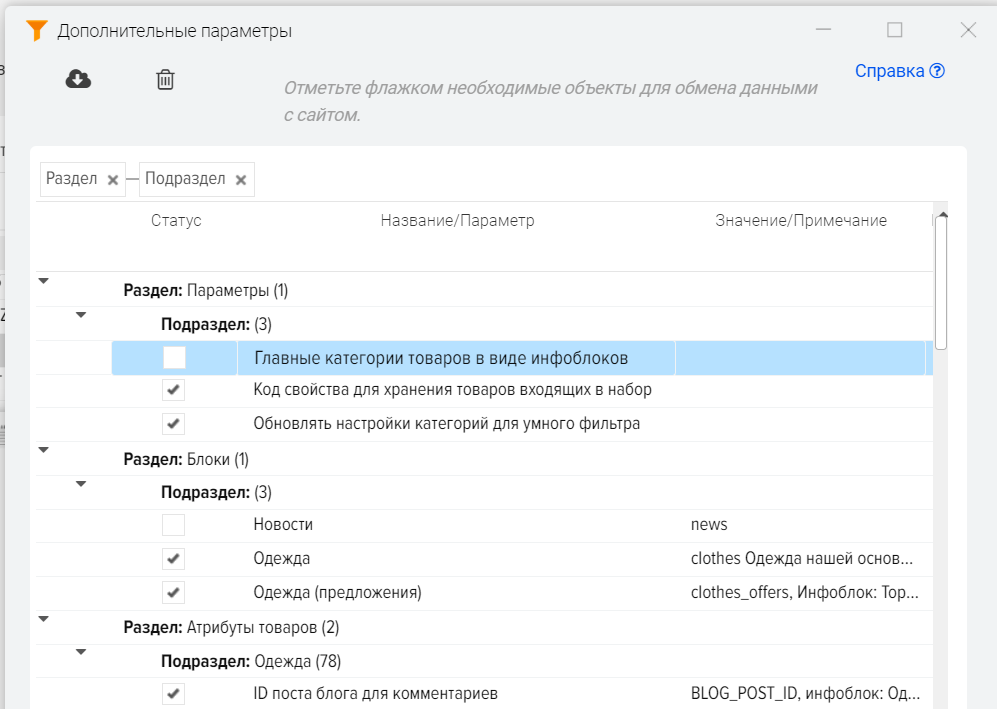The width and height of the screenshot is (997, 709).
Task: Open the Справка help link
Action: click(899, 71)
